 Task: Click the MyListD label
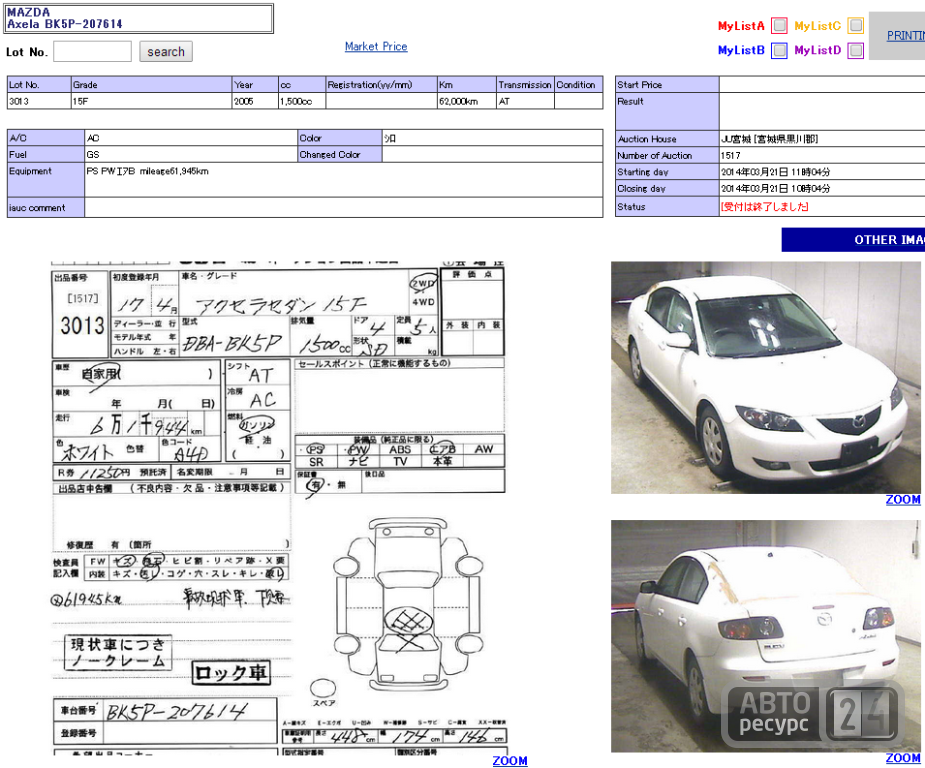817,50
